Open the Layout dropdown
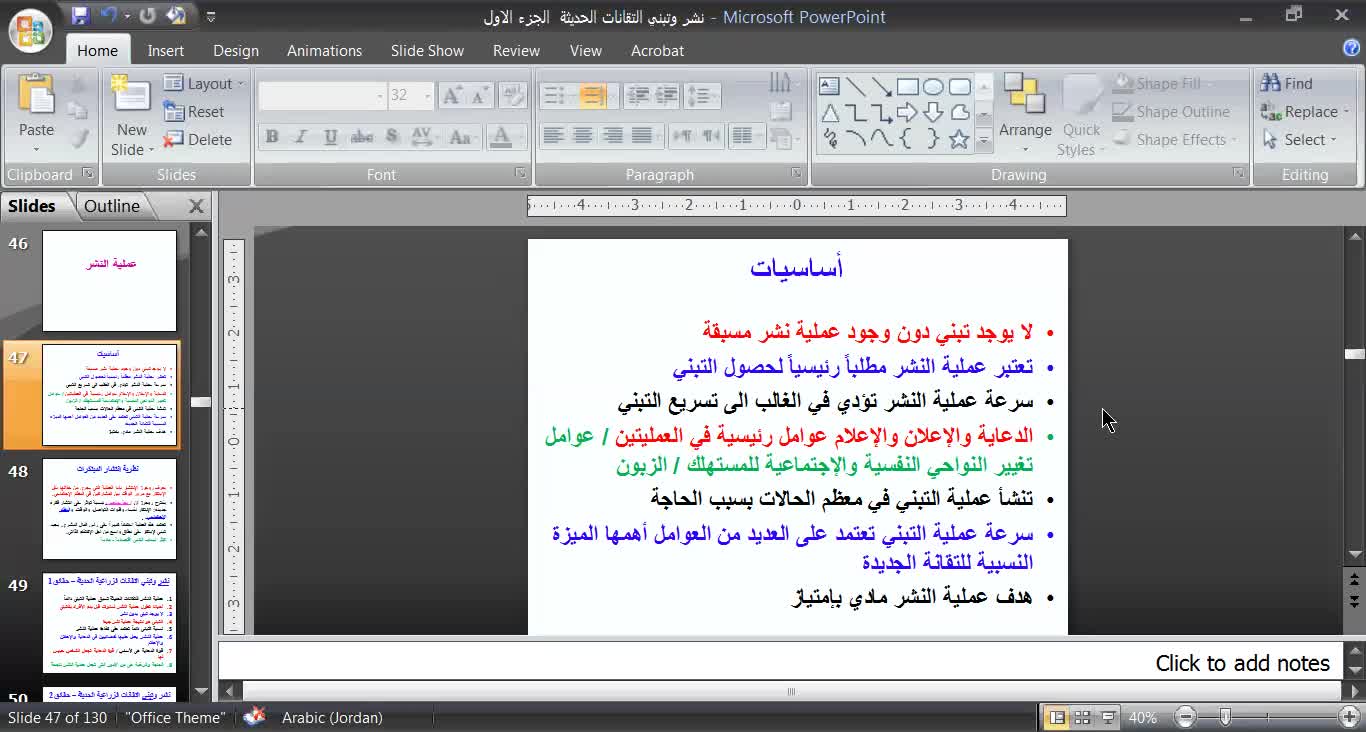Image resolution: width=1366 pixels, height=732 pixels. tap(204, 84)
